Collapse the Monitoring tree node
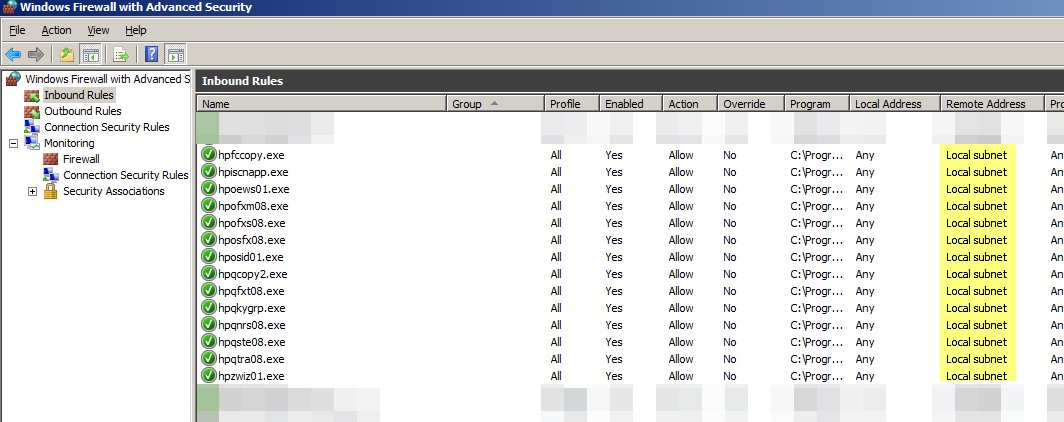The width and height of the screenshot is (1064, 422). coord(13,143)
